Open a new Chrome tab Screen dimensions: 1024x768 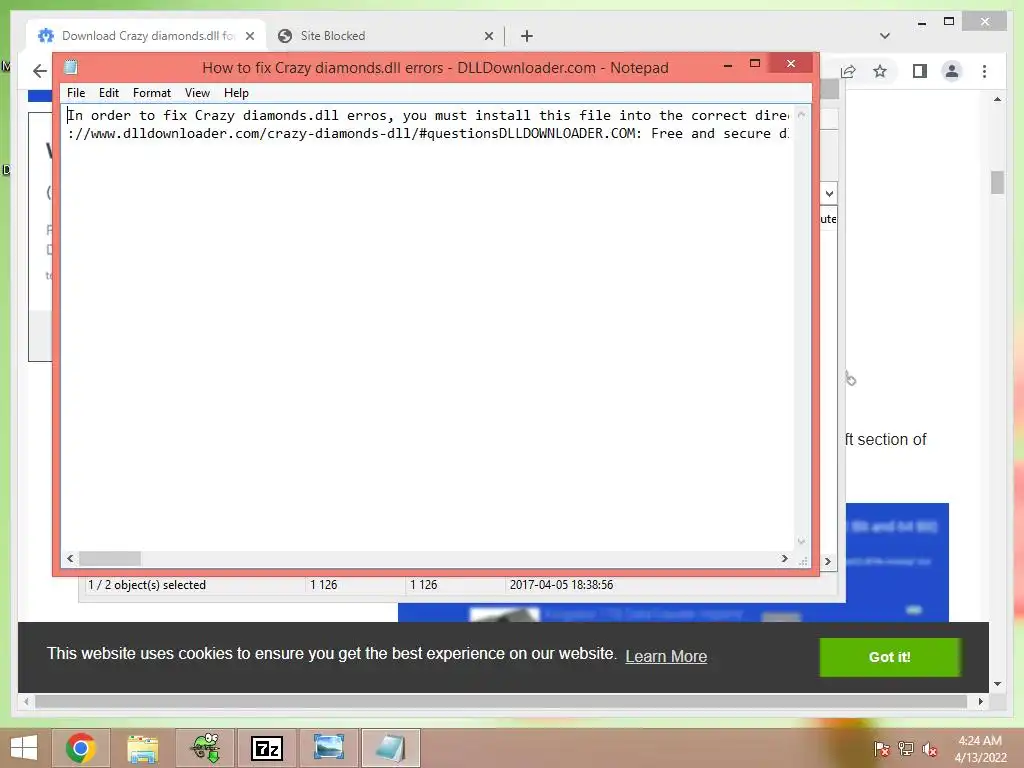tap(526, 36)
